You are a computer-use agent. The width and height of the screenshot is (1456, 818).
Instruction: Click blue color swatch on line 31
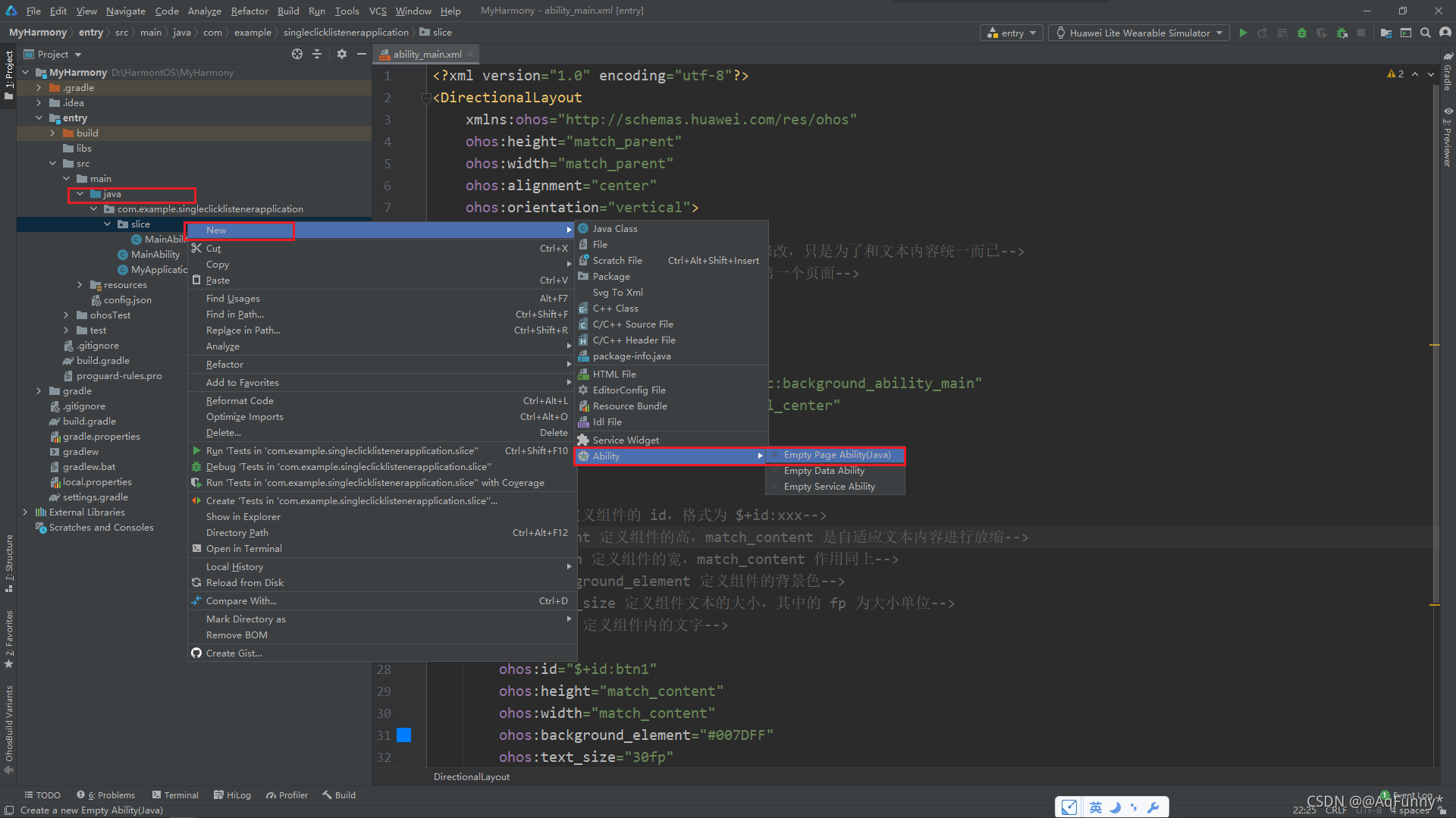404,735
